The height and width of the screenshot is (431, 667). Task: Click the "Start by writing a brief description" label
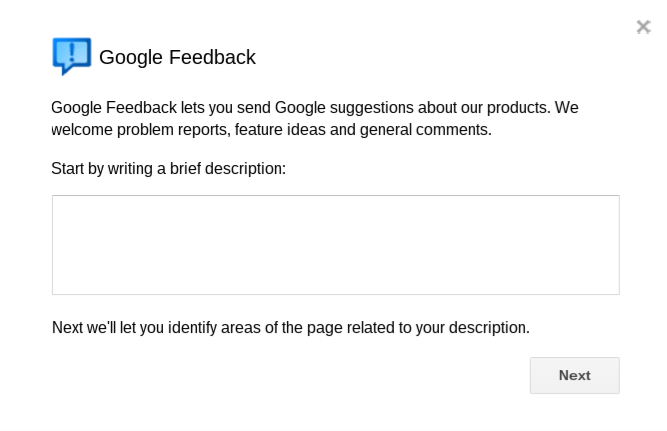pyautogui.click(x=168, y=168)
